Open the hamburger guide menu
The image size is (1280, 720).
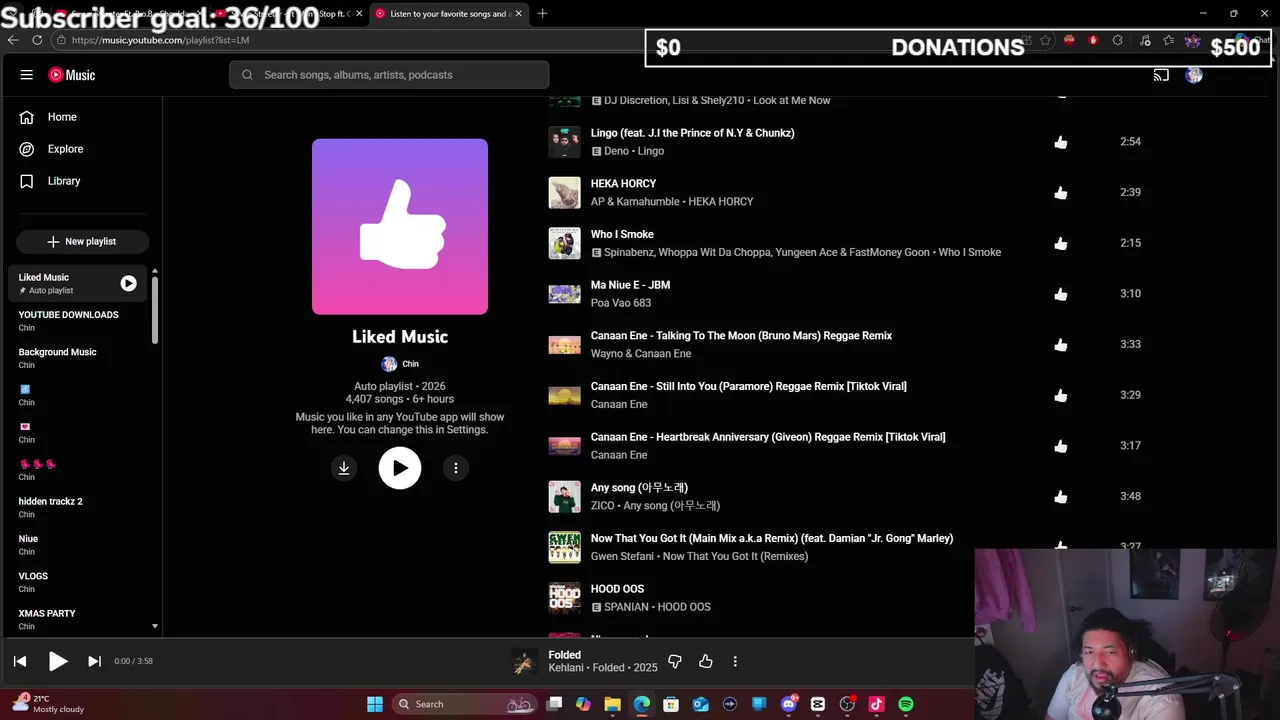(27, 75)
